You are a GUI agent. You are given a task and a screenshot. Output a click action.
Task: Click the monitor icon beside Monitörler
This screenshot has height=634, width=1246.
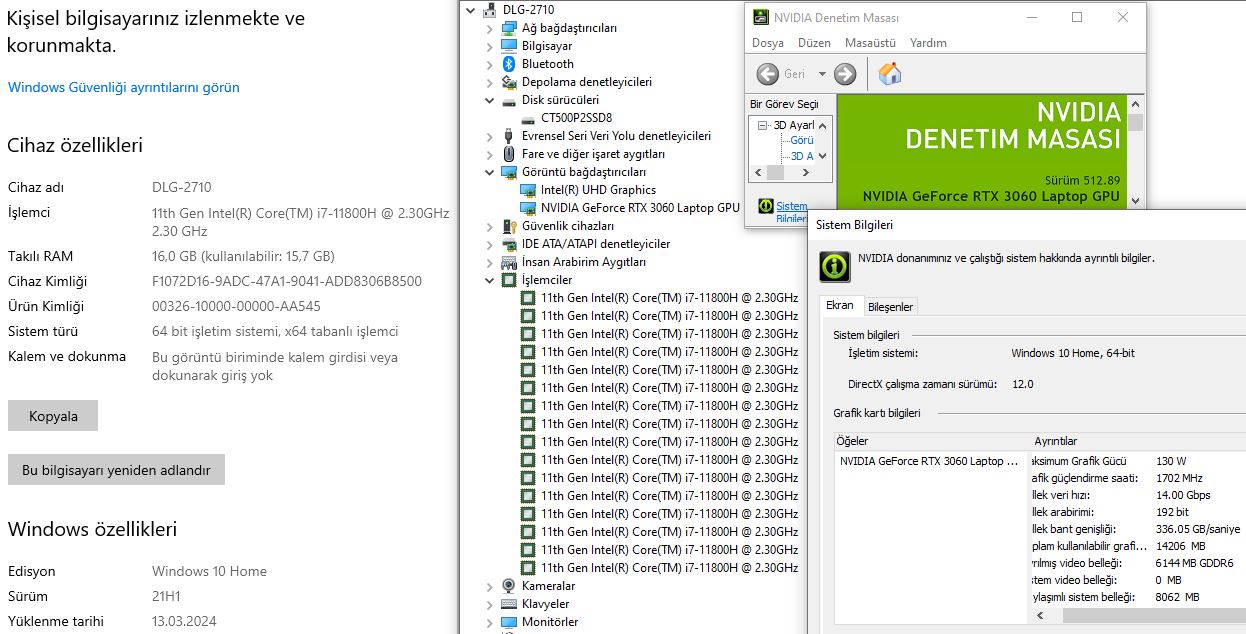(x=509, y=622)
